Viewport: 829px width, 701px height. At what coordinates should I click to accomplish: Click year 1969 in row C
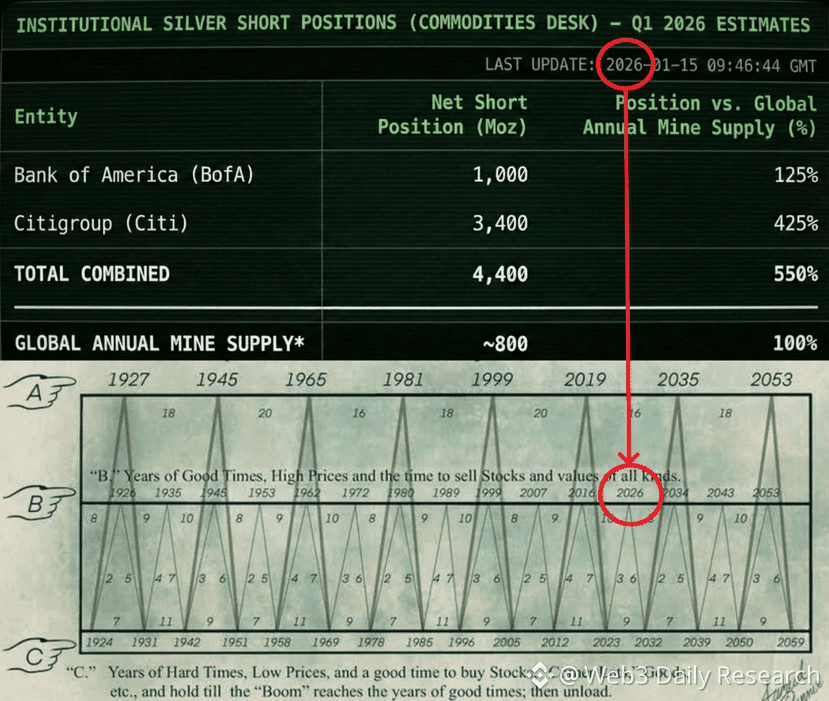(x=325, y=642)
